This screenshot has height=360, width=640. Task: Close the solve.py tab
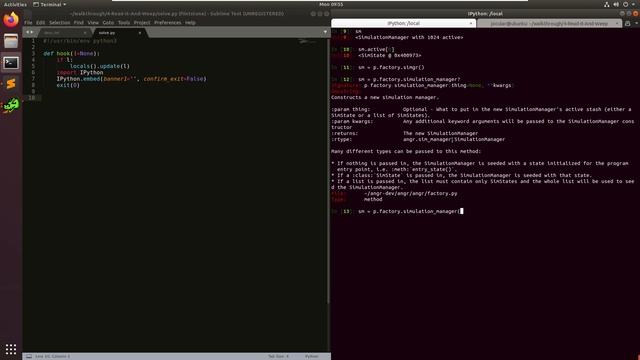140,33
